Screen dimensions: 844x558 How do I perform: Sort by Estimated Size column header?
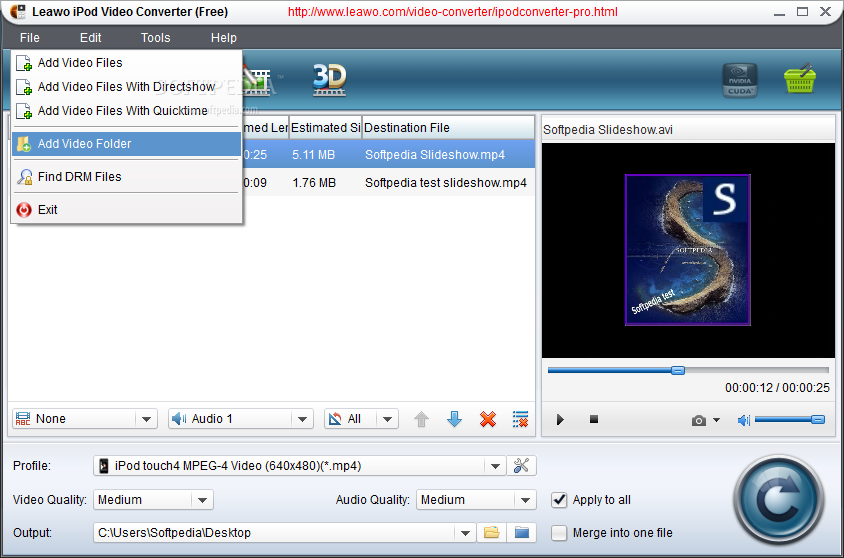(325, 128)
